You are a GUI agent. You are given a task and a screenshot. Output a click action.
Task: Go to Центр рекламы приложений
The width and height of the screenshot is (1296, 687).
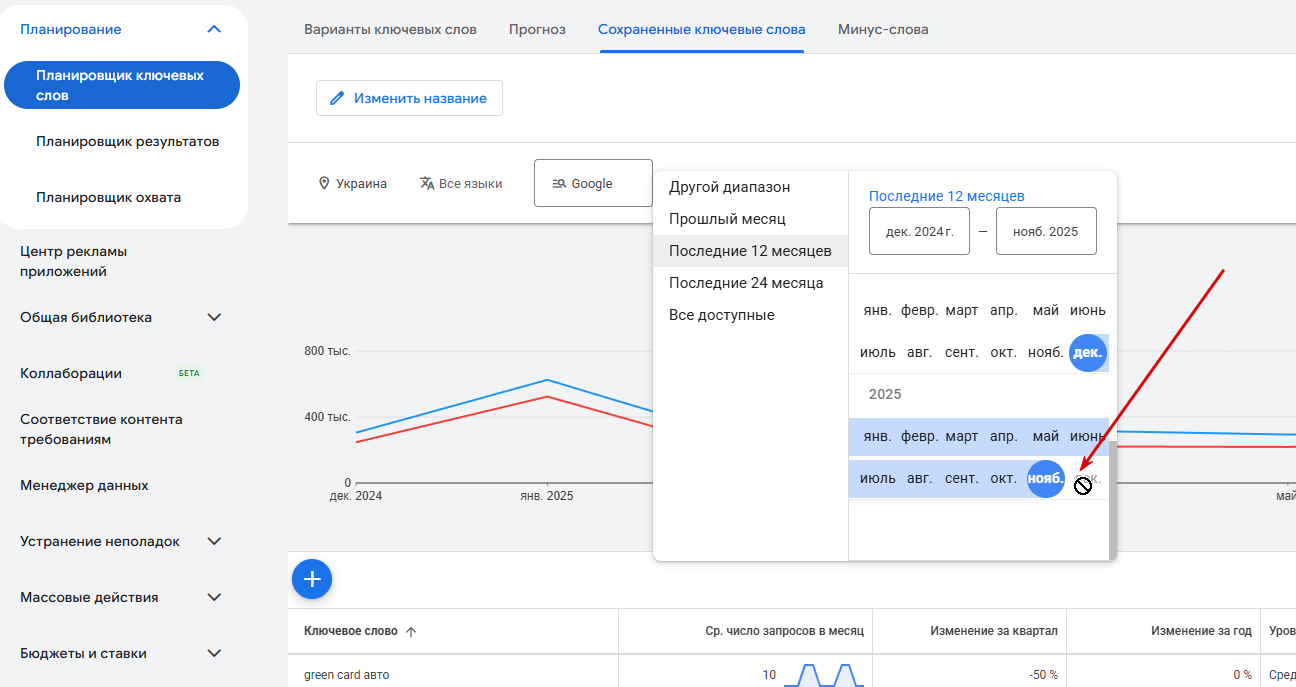click(73, 261)
